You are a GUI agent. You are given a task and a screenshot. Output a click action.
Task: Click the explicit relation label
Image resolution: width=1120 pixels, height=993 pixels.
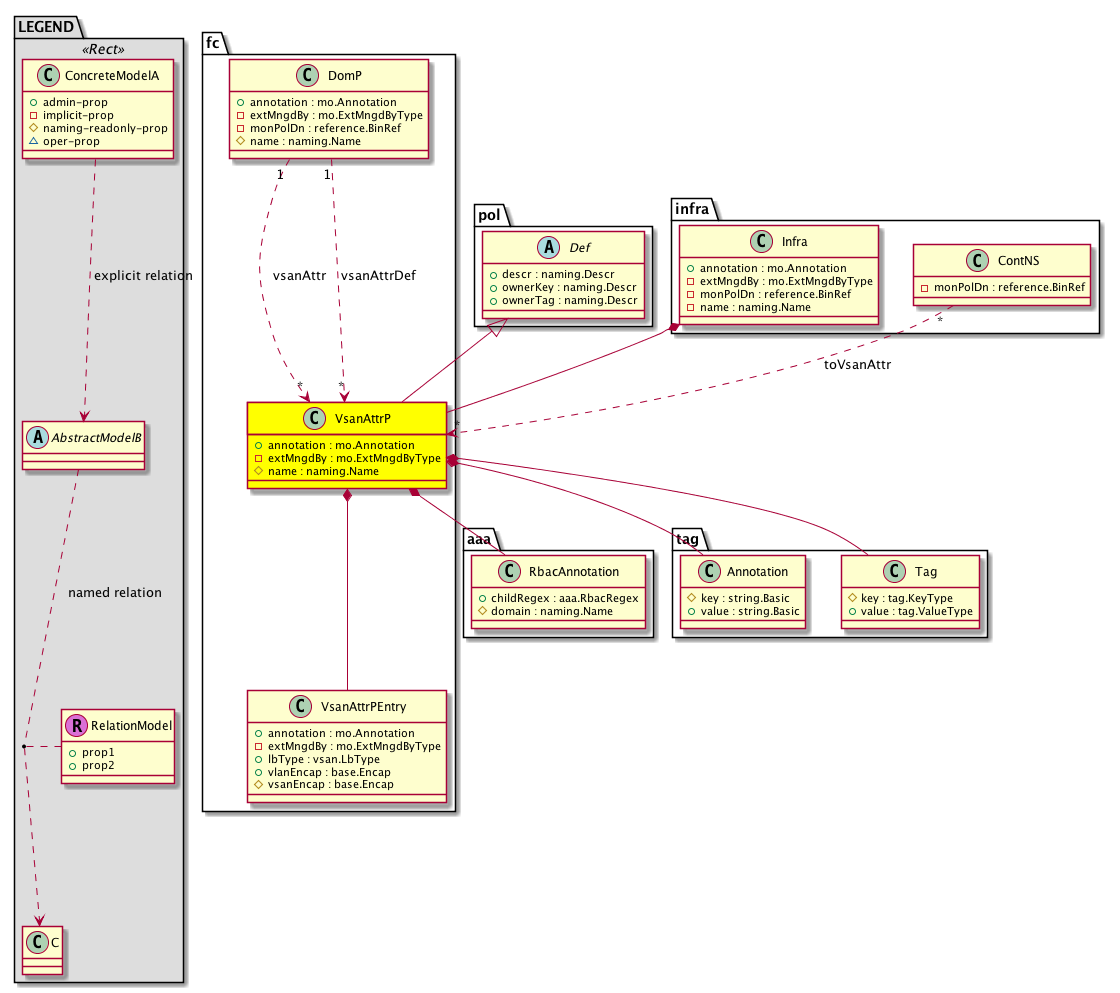pyautogui.click(x=141, y=276)
